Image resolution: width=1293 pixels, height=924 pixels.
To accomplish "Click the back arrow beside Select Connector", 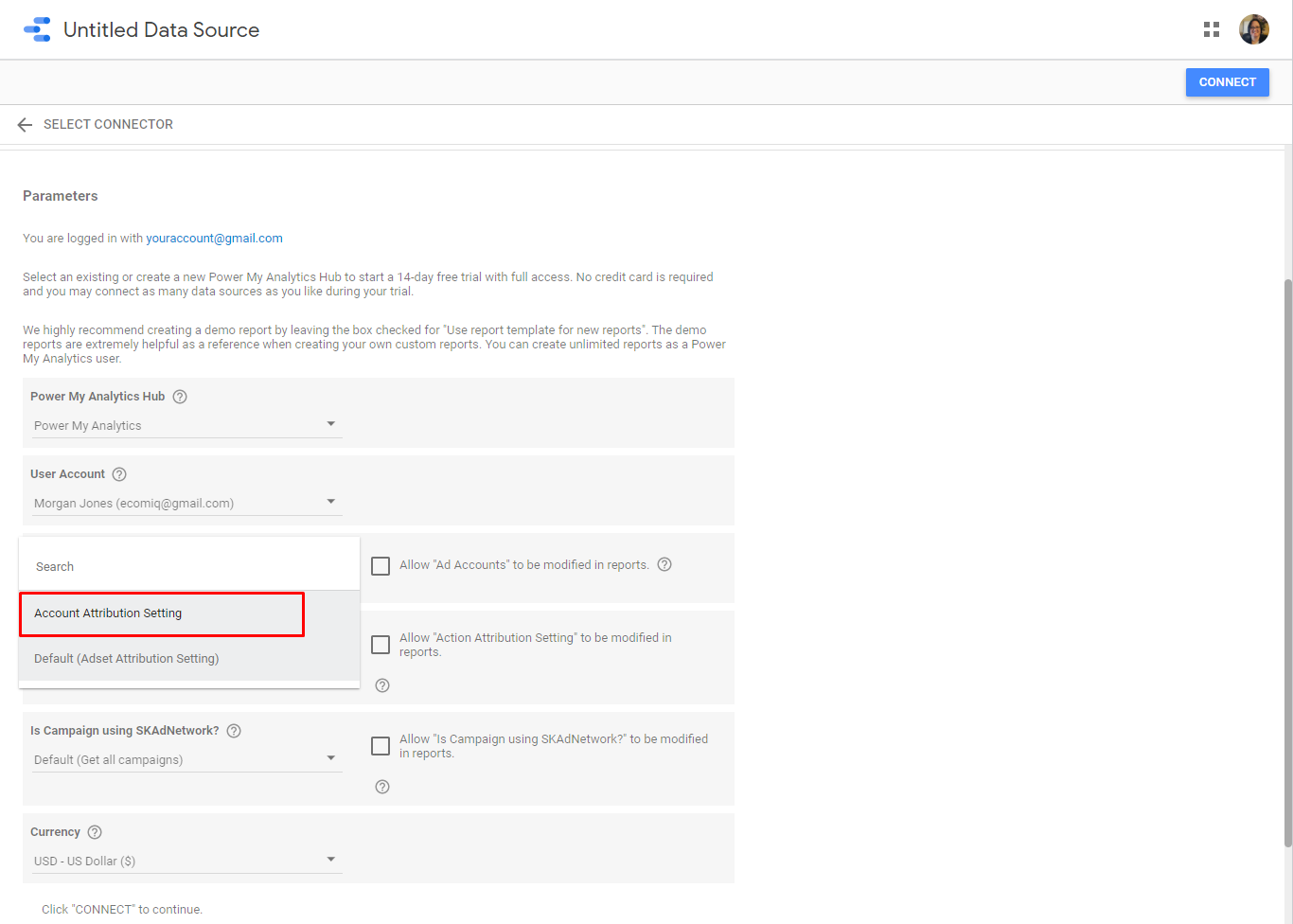I will (x=25, y=125).
